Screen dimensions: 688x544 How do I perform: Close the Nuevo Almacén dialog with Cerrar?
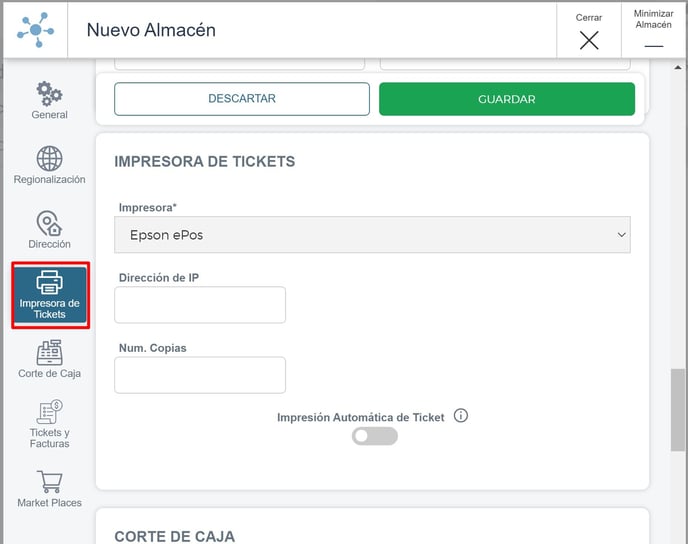(x=589, y=30)
